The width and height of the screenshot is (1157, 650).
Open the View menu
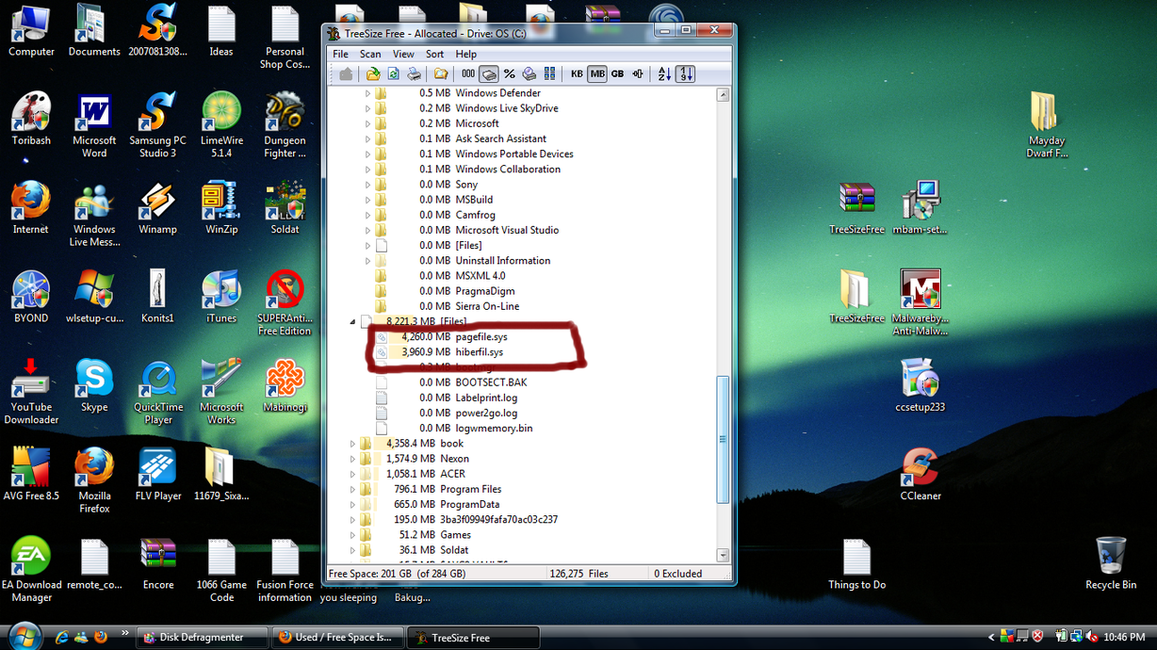pyautogui.click(x=403, y=54)
